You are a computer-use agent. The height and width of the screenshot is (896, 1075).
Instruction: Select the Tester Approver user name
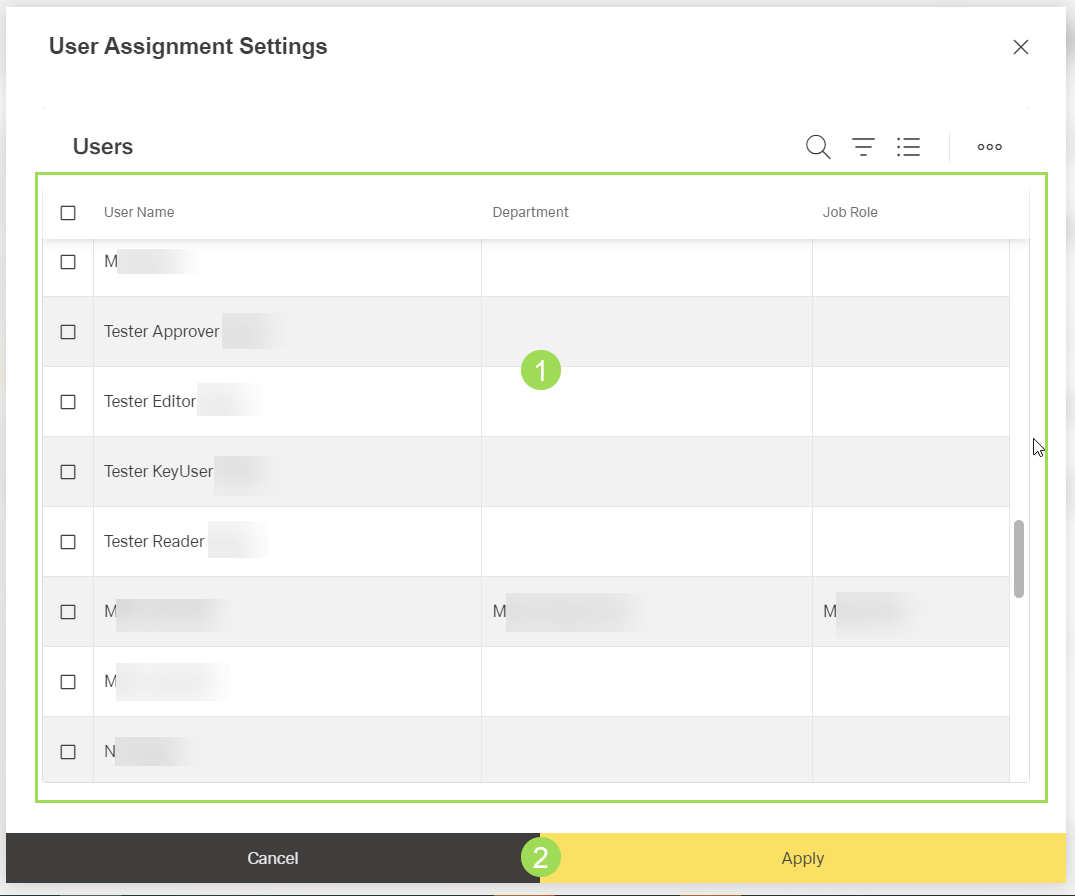pos(162,332)
